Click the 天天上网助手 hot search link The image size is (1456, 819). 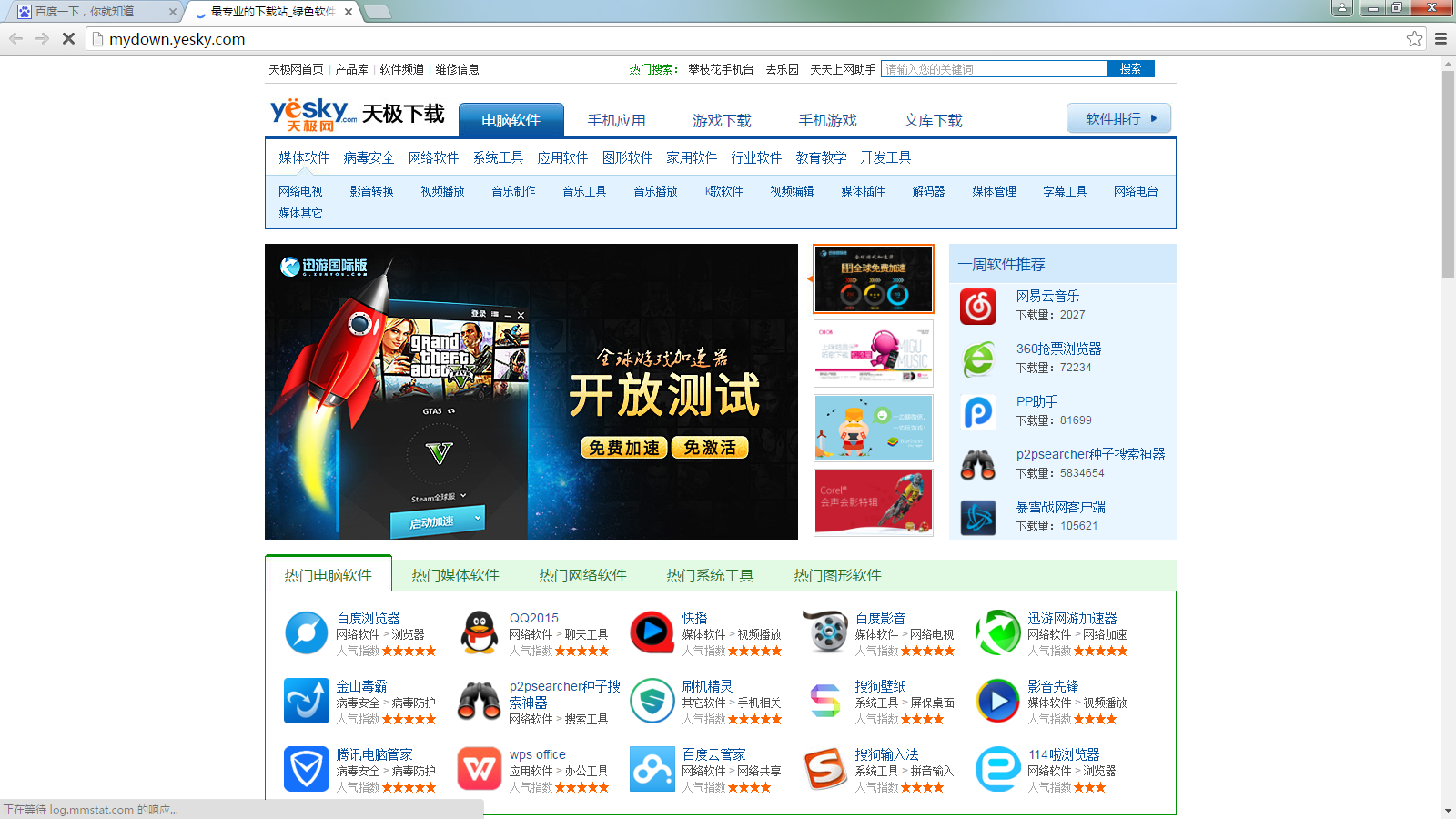click(843, 69)
